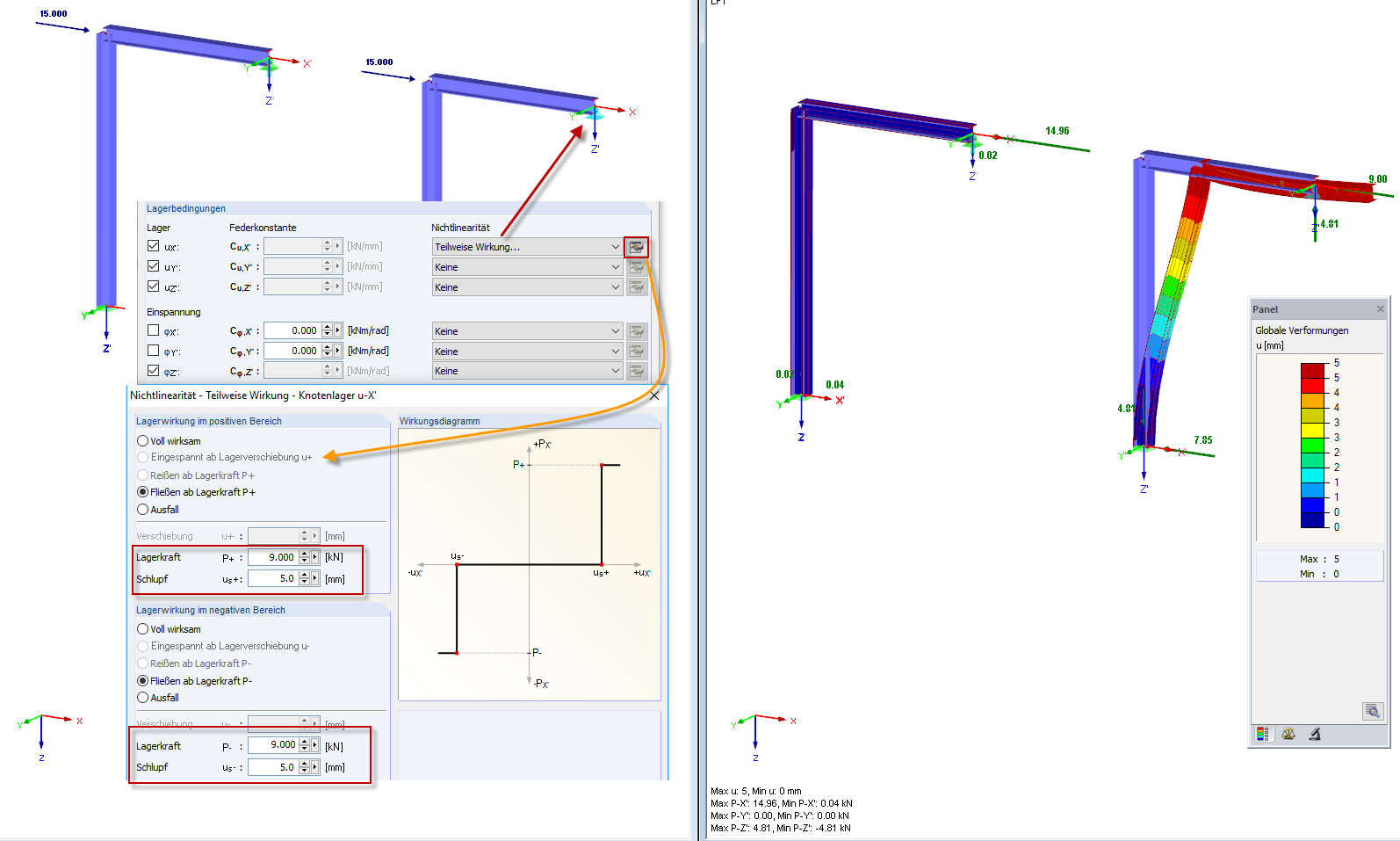Close the Nichtlinearität Teilweise Wirkung dialog
The height and width of the screenshot is (841, 1400).
(x=654, y=395)
